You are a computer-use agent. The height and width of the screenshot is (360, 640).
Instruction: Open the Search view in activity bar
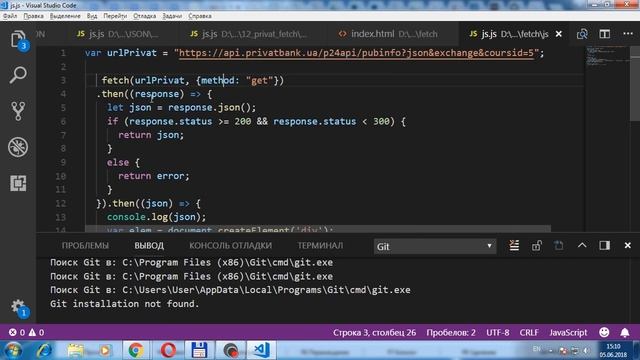pos(18,76)
